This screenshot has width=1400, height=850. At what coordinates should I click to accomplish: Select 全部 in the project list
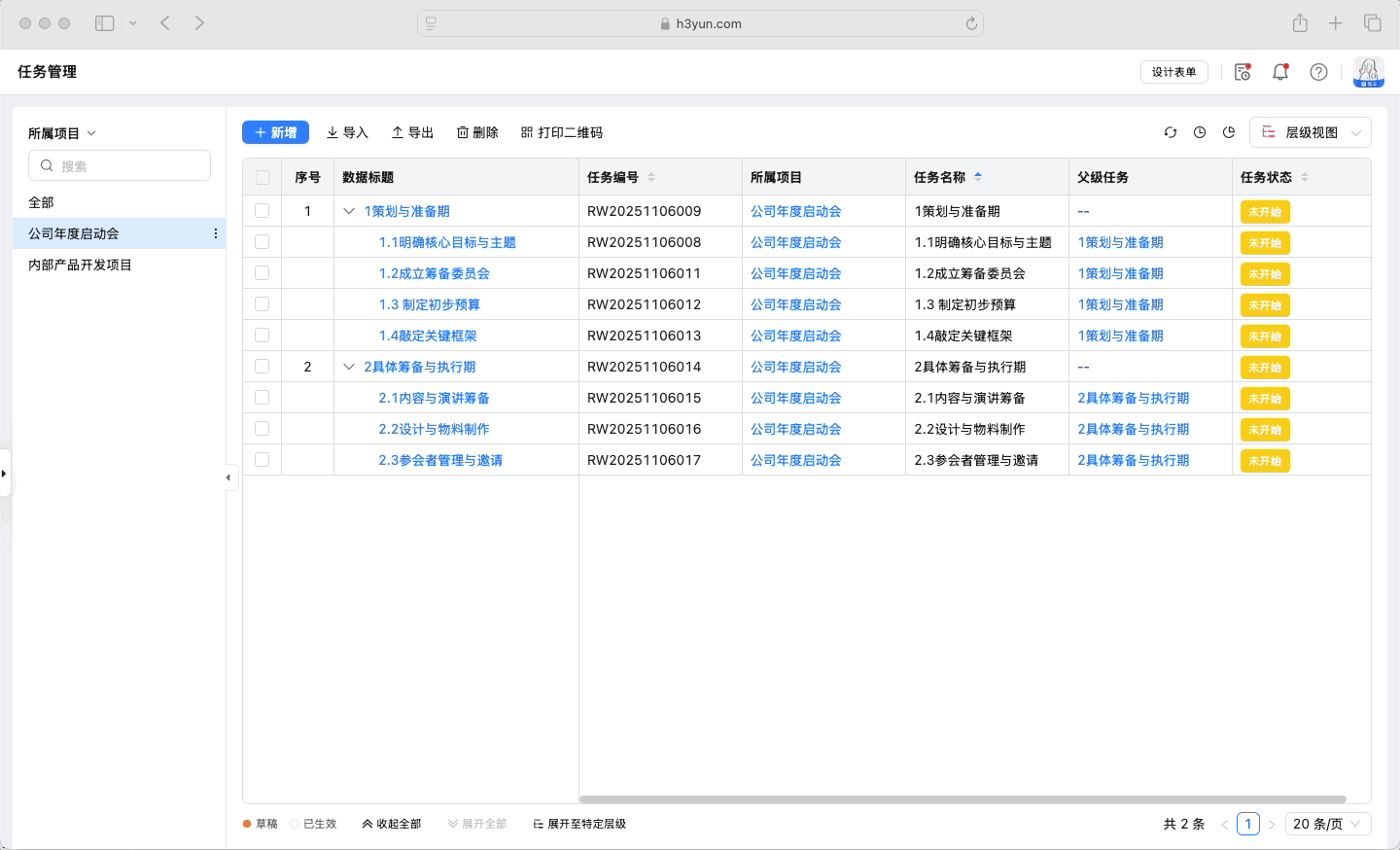tap(41, 202)
